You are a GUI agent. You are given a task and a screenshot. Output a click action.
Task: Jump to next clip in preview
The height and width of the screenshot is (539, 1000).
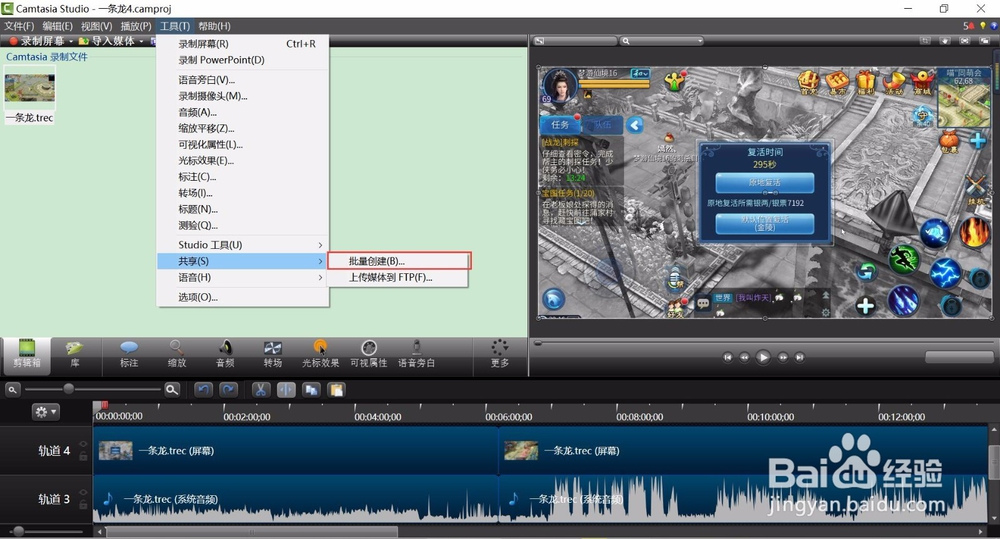[799, 357]
